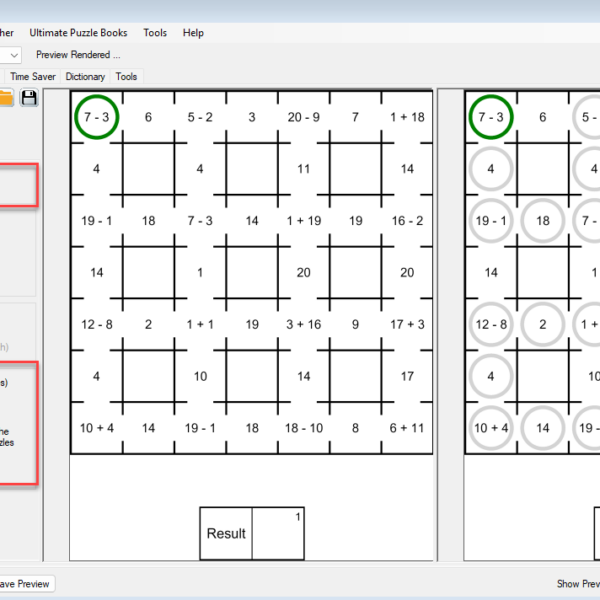Click the grey circled 10 + 4 solution cell

491,428
